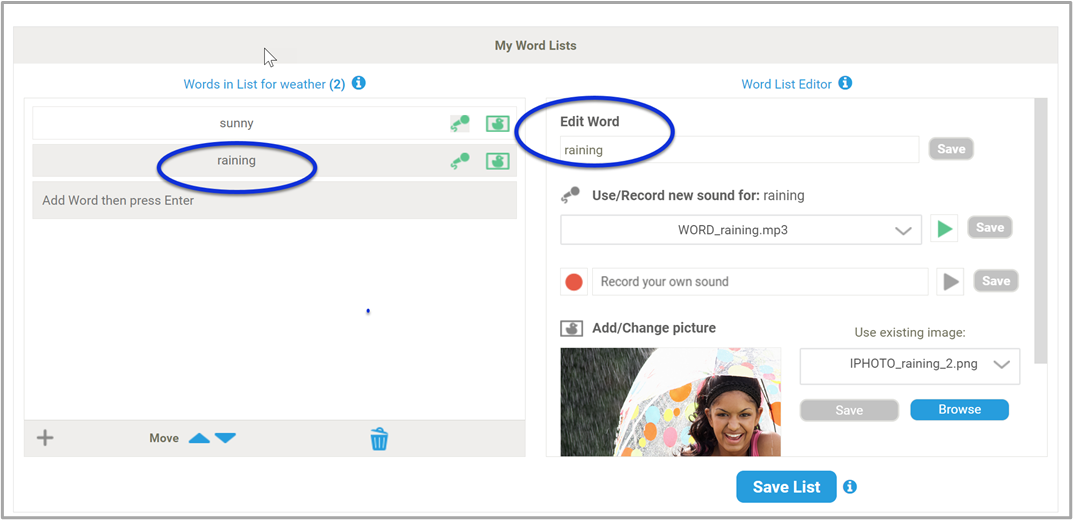This screenshot has width=1073, height=520.
Task: Save the selected WORD_raining.mp3 sound
Action: (990, 228)
